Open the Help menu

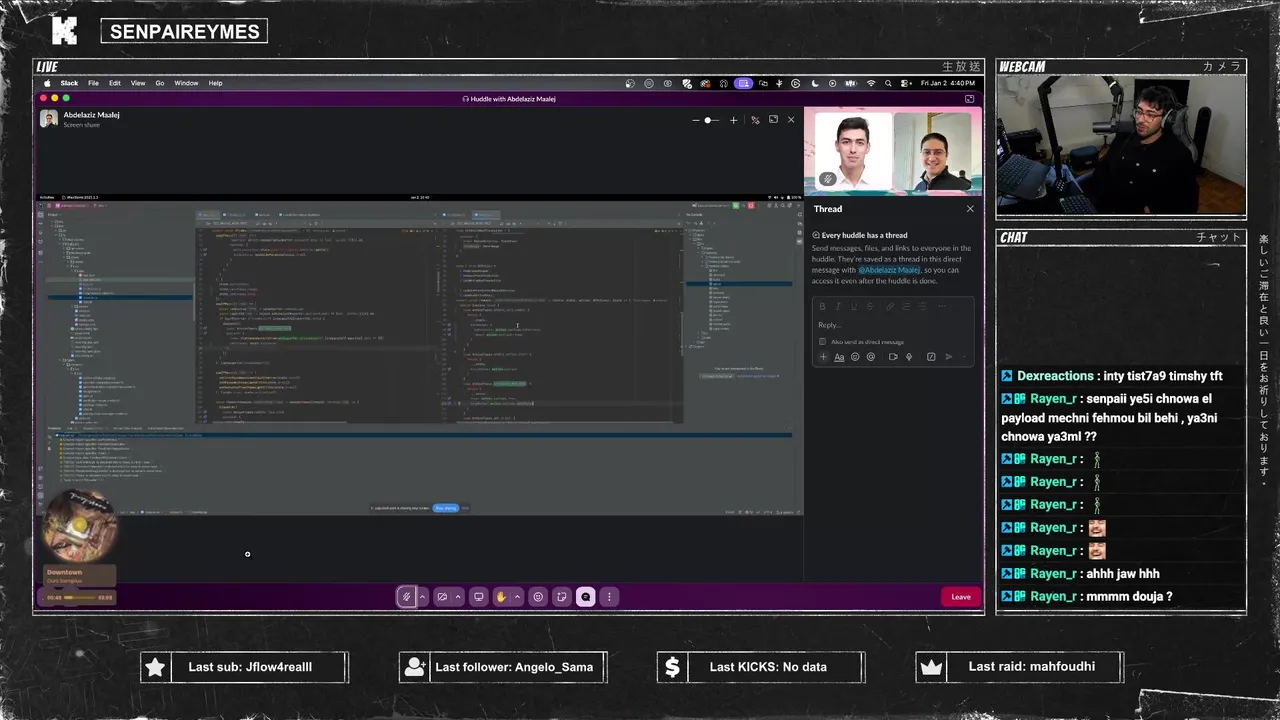click(215, 83)
